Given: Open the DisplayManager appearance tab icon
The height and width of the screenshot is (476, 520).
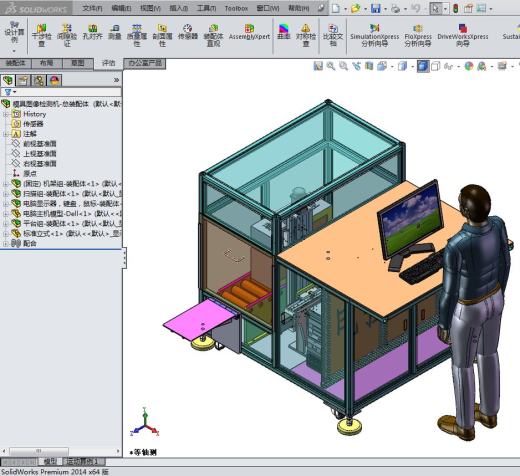Looking at the screenshot, I should 55,80.
